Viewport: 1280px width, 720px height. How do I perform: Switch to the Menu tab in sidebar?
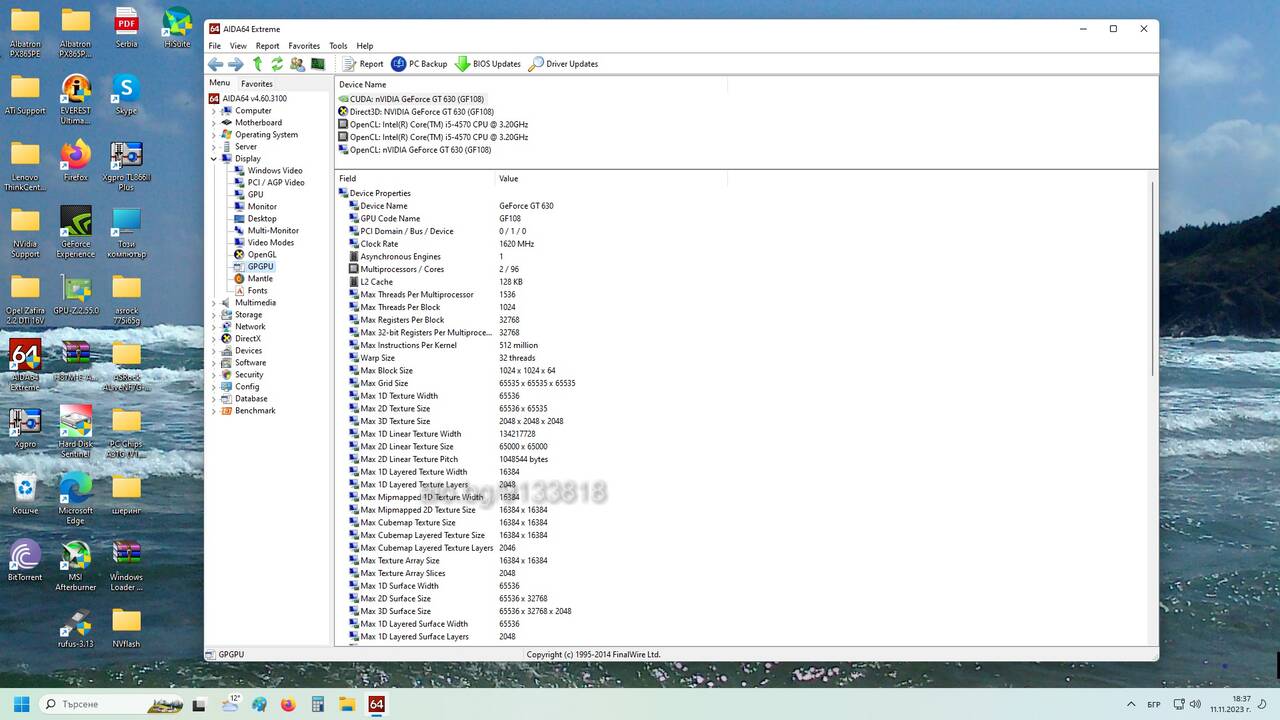[x=219, y=83]
